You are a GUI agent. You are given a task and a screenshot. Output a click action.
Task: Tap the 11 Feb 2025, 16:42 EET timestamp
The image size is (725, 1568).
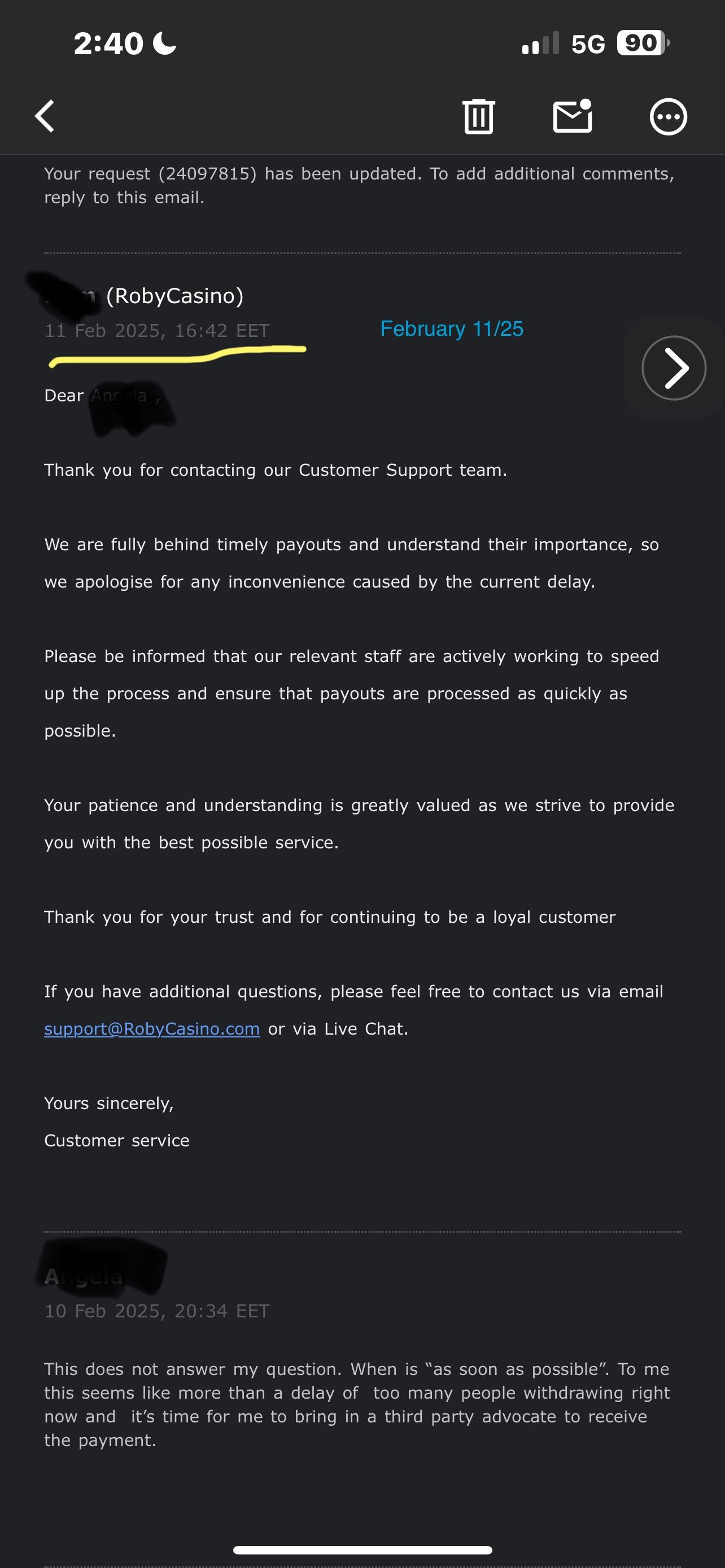pos(157,331)
